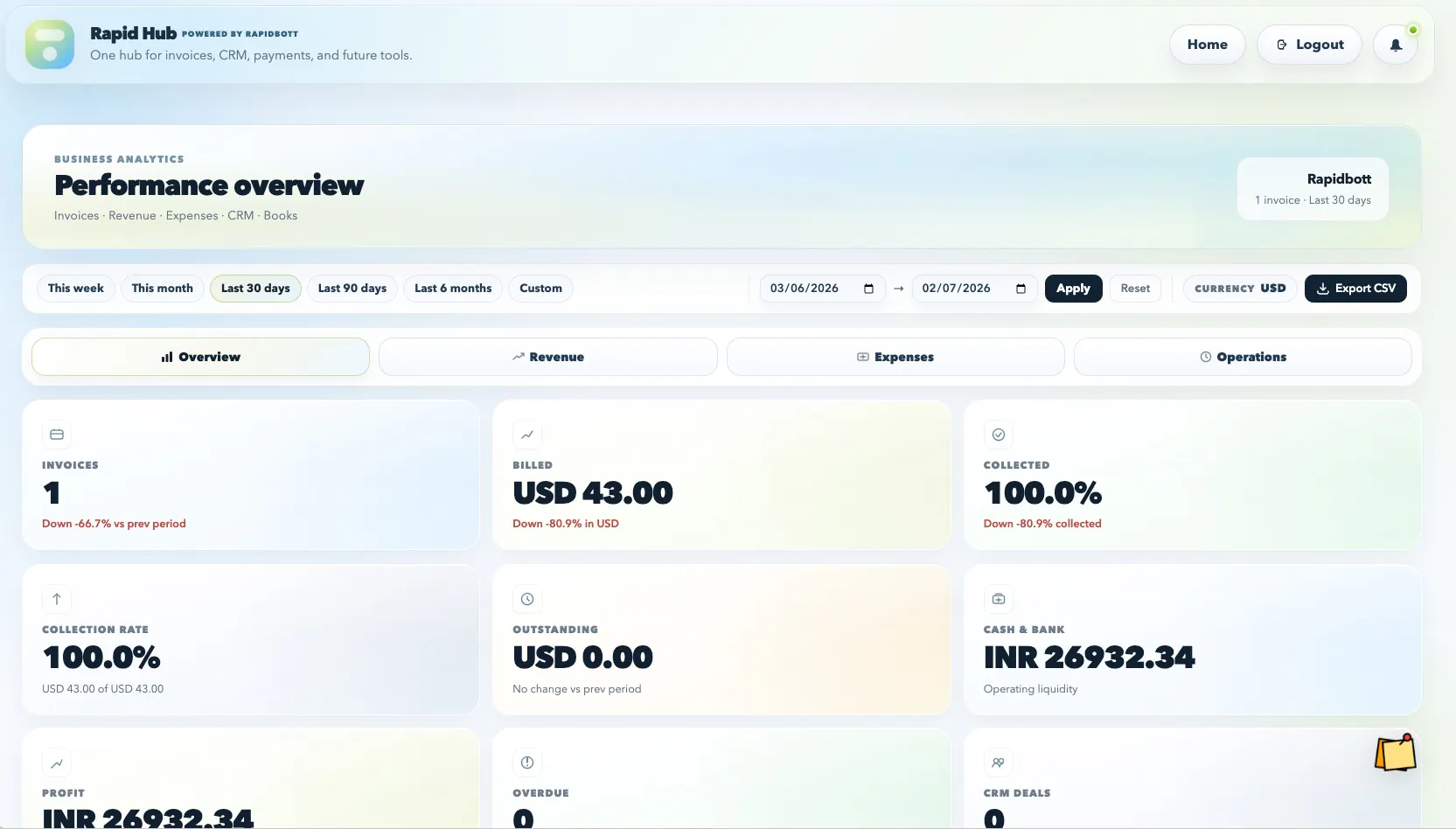The width and height of the screenshot is (1456, 829).
Task: Click the INR 26932.34 Cash & Bank value
Action: pyautogui.click(x=1090, y=658)
